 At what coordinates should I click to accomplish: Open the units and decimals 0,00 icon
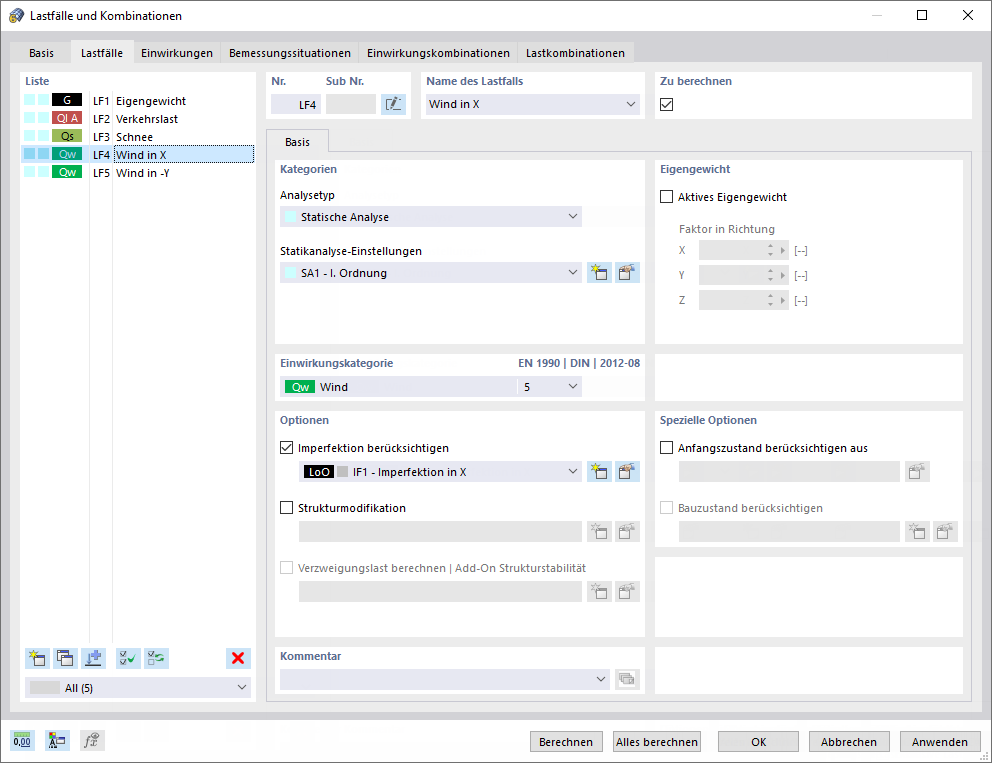tap(22, 740)
